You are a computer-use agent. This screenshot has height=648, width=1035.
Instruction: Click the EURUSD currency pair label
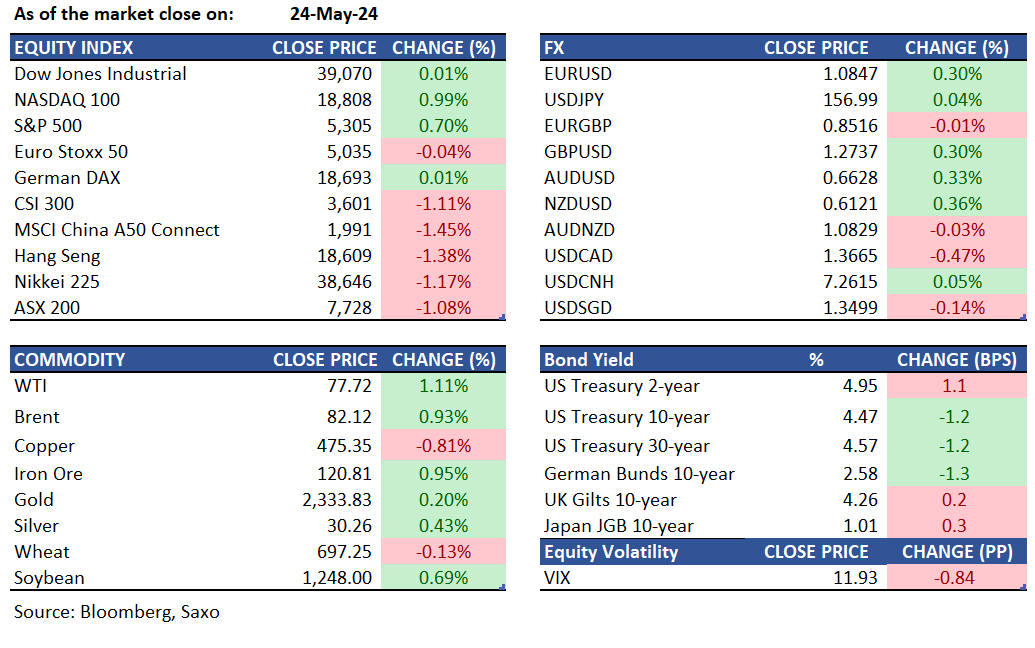pos(578,74)
